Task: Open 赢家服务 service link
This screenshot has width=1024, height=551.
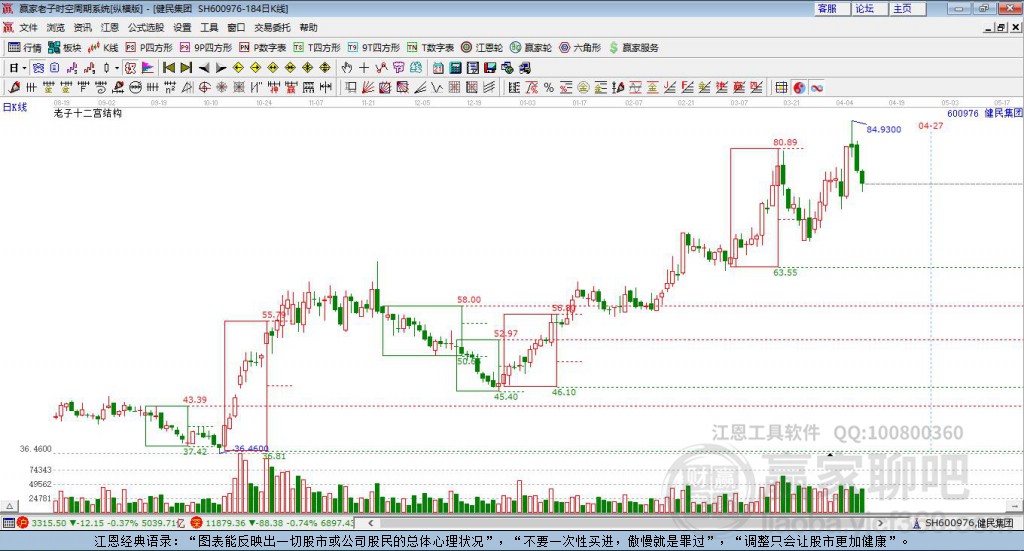Action: tap(633, 48)
